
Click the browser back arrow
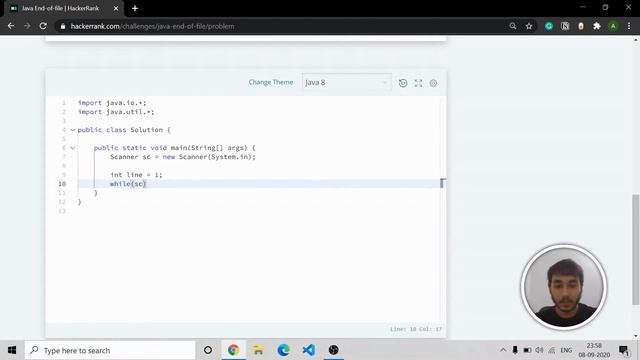(11, 26)
